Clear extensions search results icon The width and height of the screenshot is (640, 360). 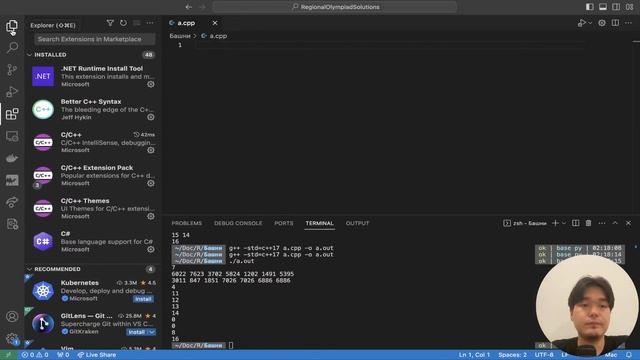click(137, 23)
